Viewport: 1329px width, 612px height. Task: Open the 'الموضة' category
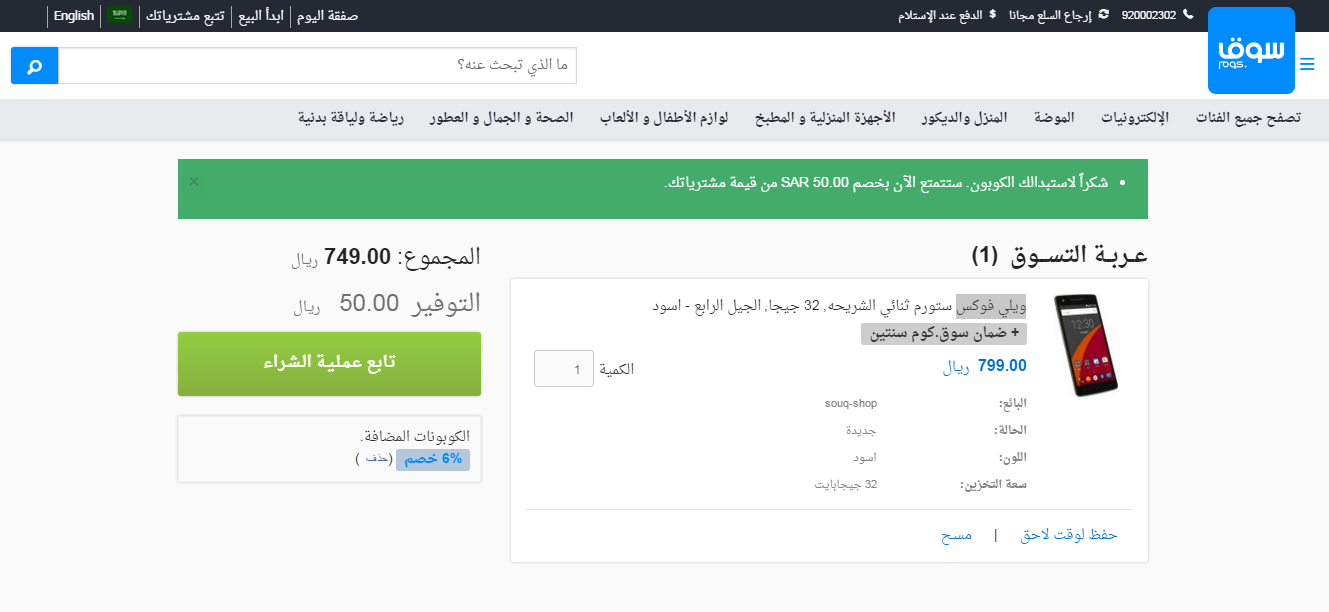click(x=1054, y=118)
